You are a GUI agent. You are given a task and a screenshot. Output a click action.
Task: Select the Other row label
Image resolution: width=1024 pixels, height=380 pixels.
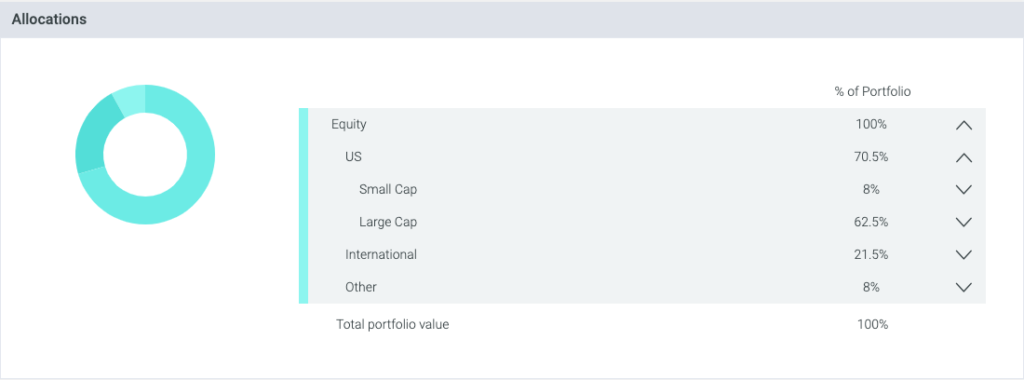(360, 287)
